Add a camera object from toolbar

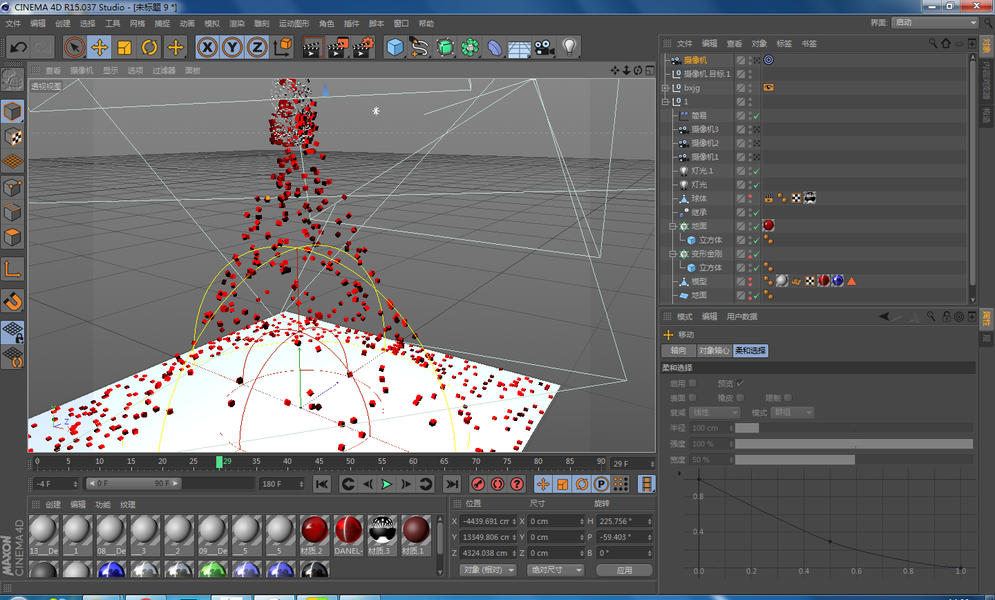click(x=544, y=48)
